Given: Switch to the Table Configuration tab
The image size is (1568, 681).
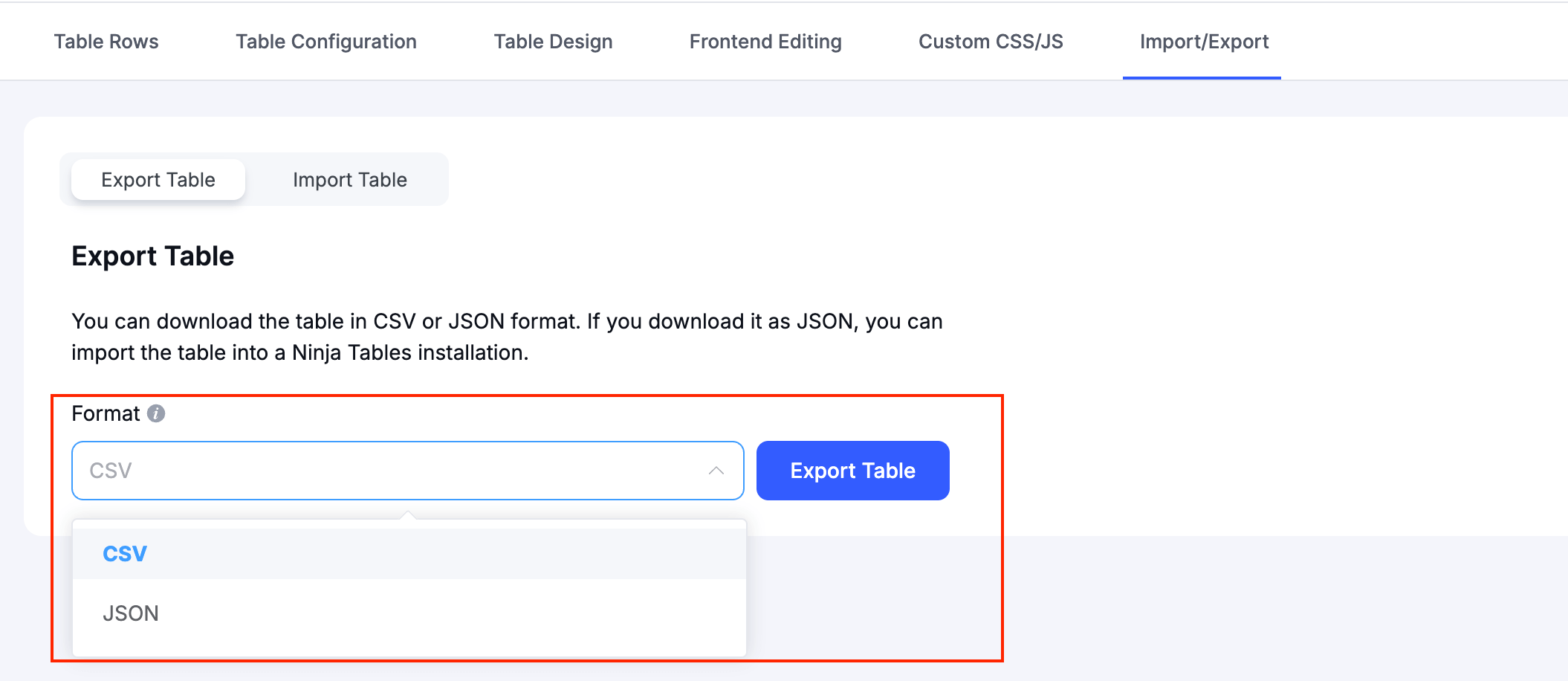Looking at the screenshot, I should [x=326, y=42].
